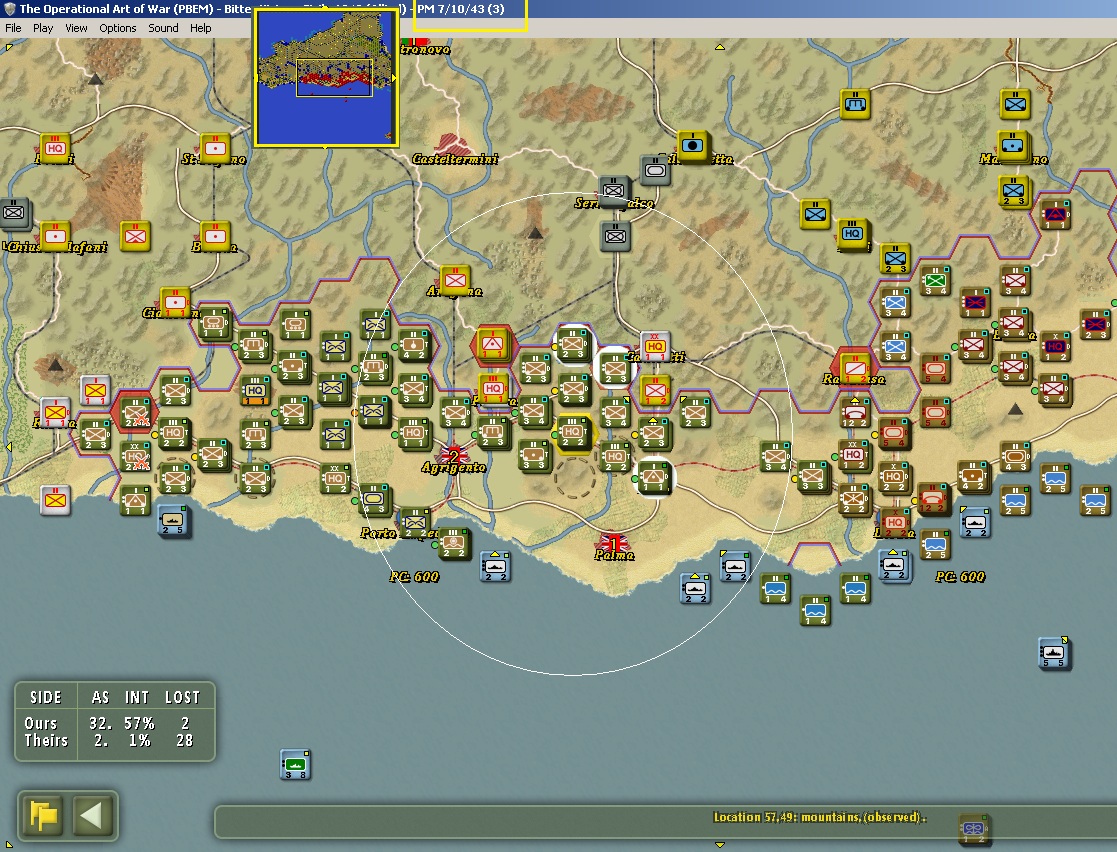The width and height of the screenshot is (1117, 852).
Task: Click the left edge scroll arrow
Action: coord(8,447)
